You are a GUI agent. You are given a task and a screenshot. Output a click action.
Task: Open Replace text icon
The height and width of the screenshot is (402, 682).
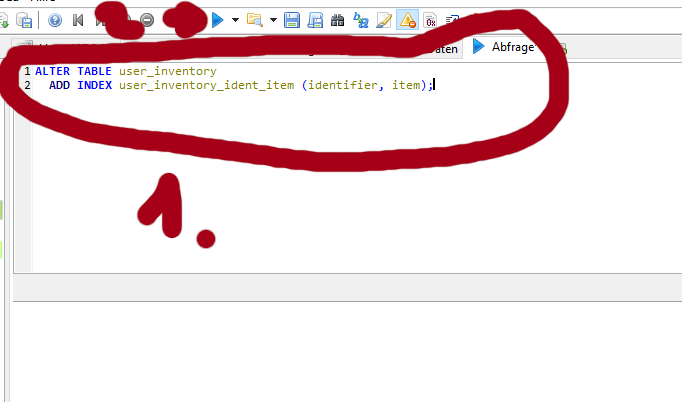[x=361, y=20]
